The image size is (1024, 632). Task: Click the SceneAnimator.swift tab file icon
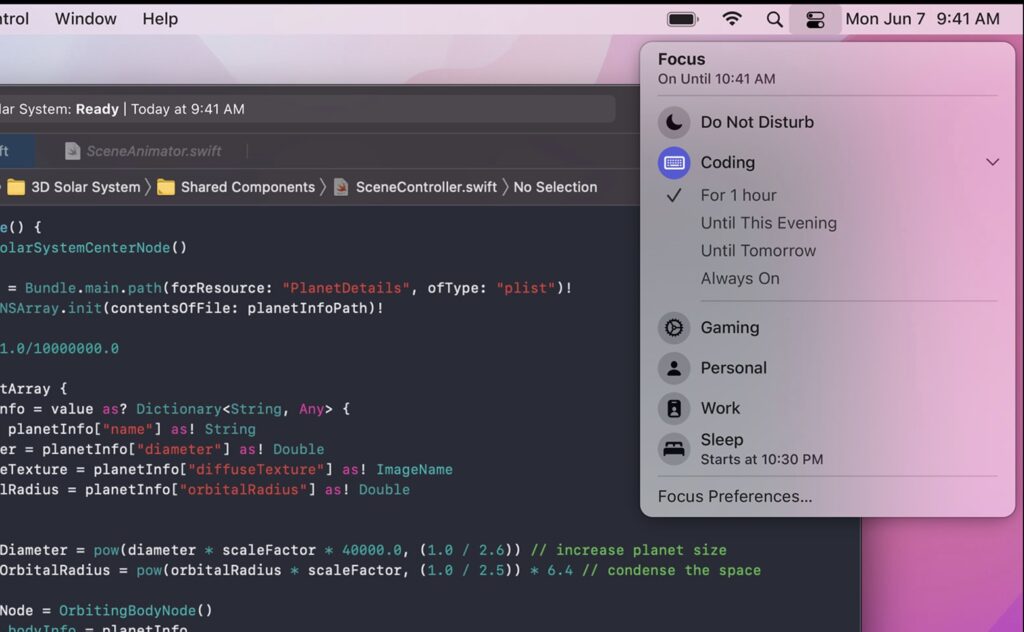[x=72, y=151]
